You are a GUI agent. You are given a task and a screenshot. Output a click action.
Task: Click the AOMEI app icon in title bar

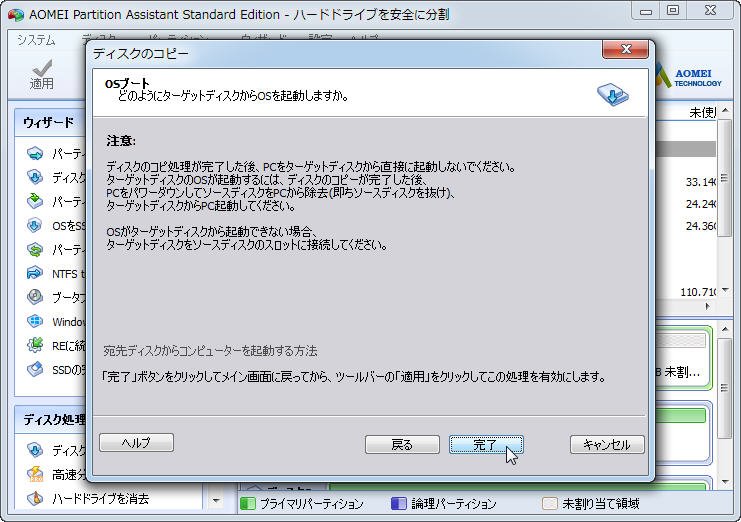tap(16, 15)
